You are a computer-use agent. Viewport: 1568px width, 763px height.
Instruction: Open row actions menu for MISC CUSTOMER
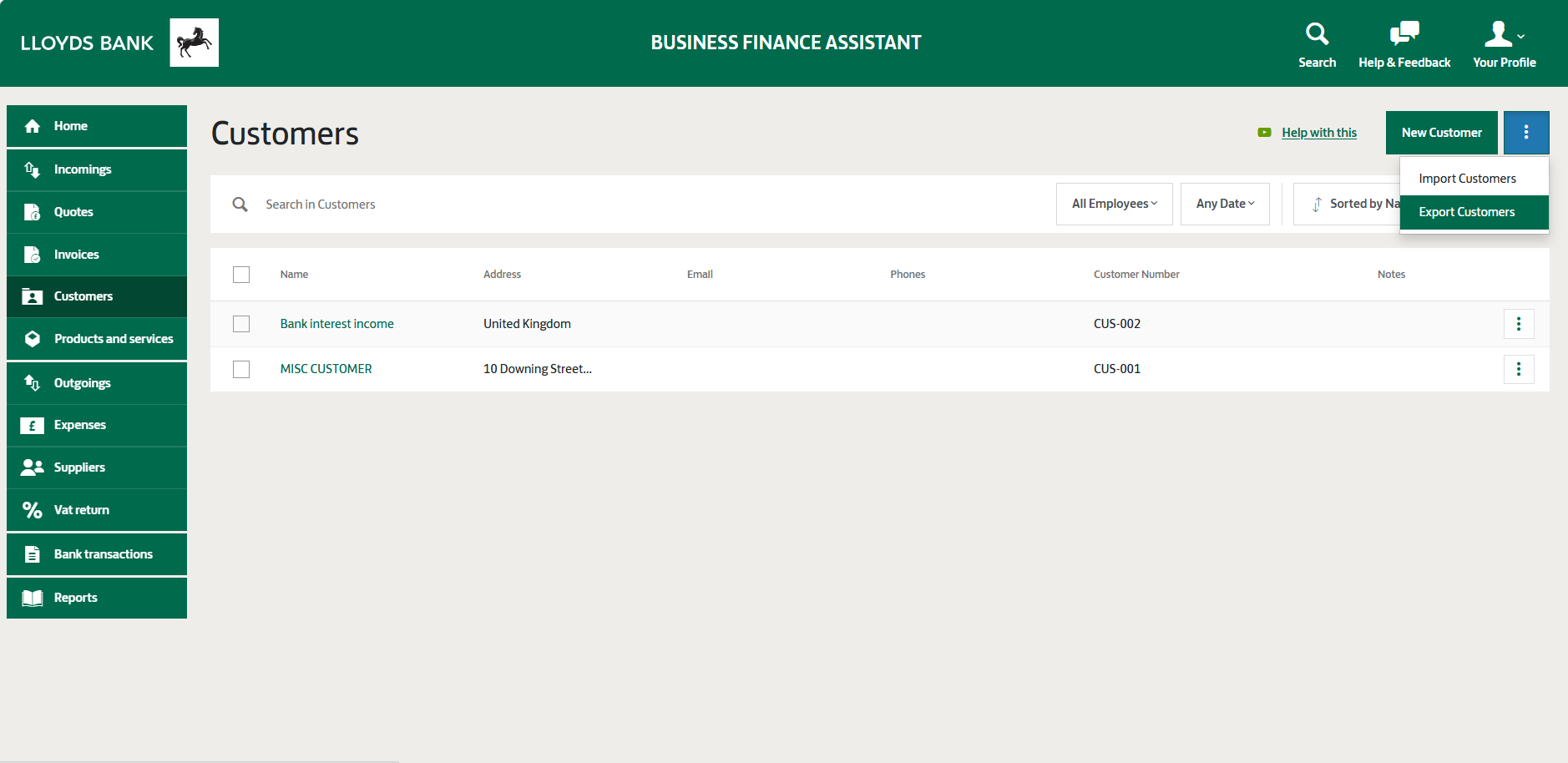(1519, 369)
